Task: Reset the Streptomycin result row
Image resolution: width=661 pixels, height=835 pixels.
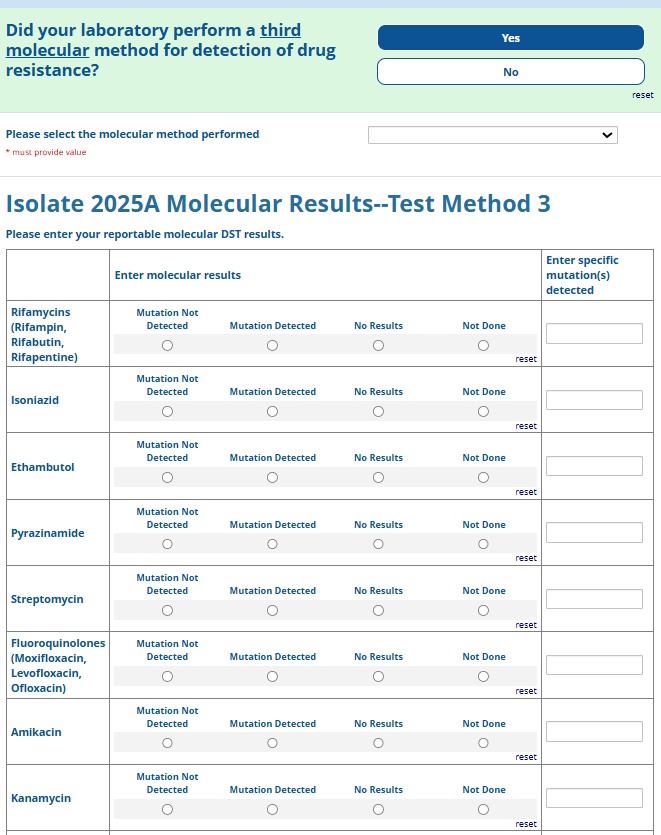Action: 526,625
